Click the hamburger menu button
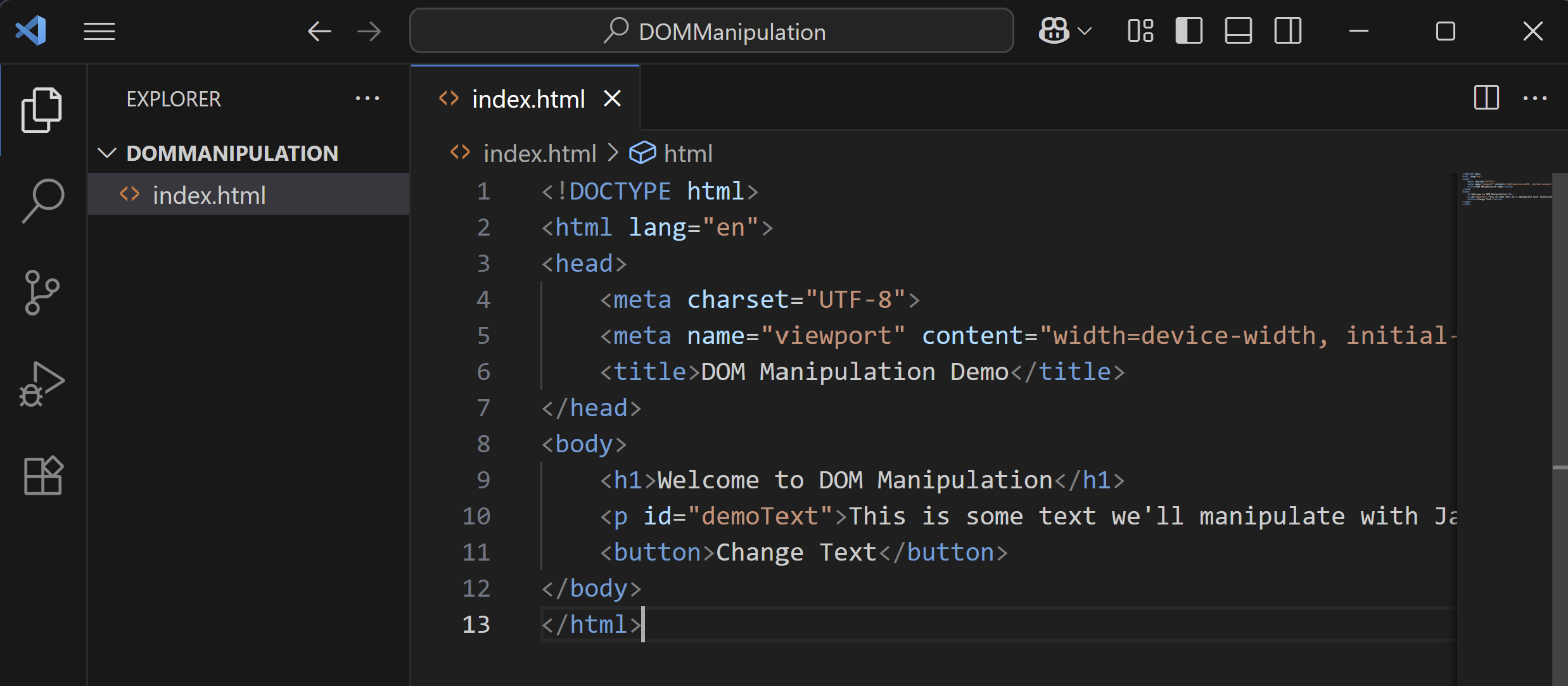 99,30
